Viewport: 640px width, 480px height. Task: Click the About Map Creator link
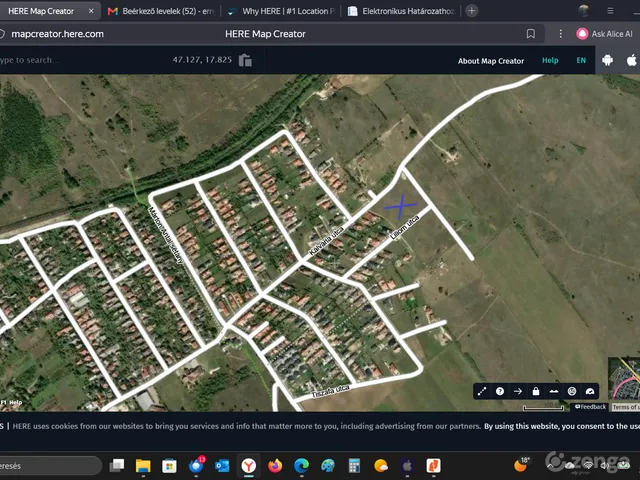pos(491,61)
